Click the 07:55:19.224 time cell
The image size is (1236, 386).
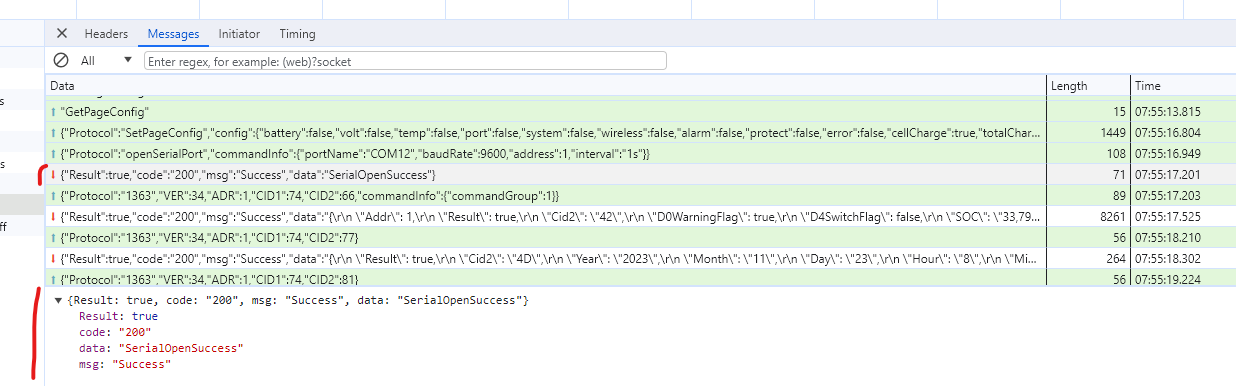[x=1183, y=278]
